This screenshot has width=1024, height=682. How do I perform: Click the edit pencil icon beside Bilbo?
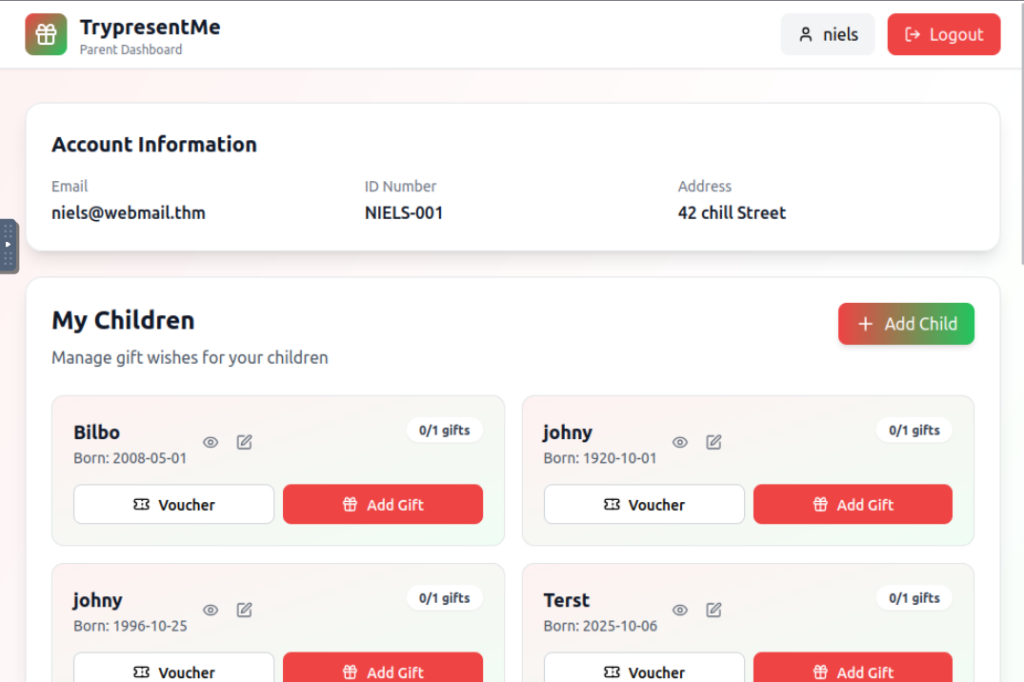244,442
